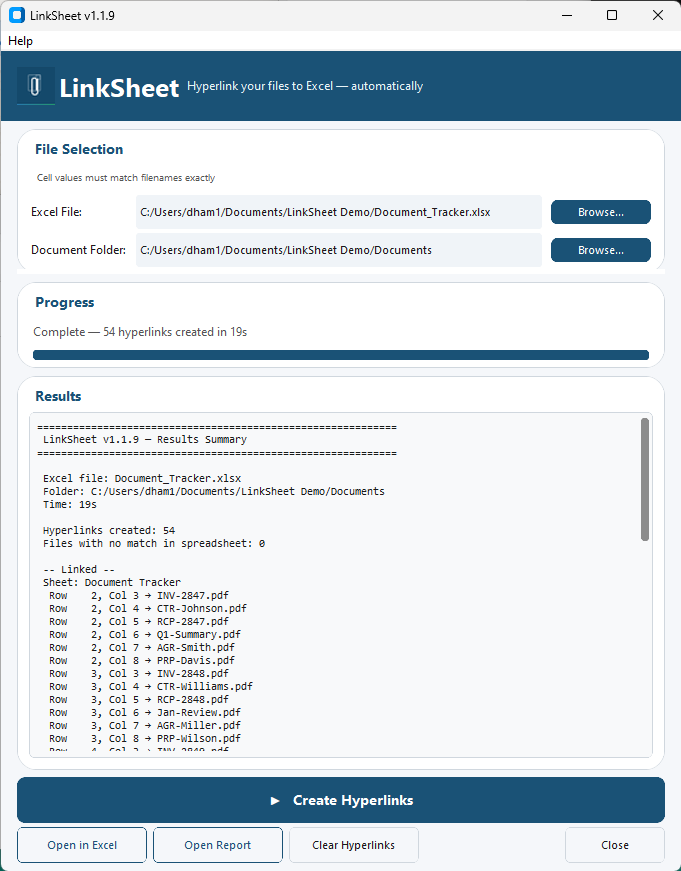Click the 'LinkSheet v1.1.9 — Results Summary' heading
Screen dimensions: 681x871
pos(144,439)
